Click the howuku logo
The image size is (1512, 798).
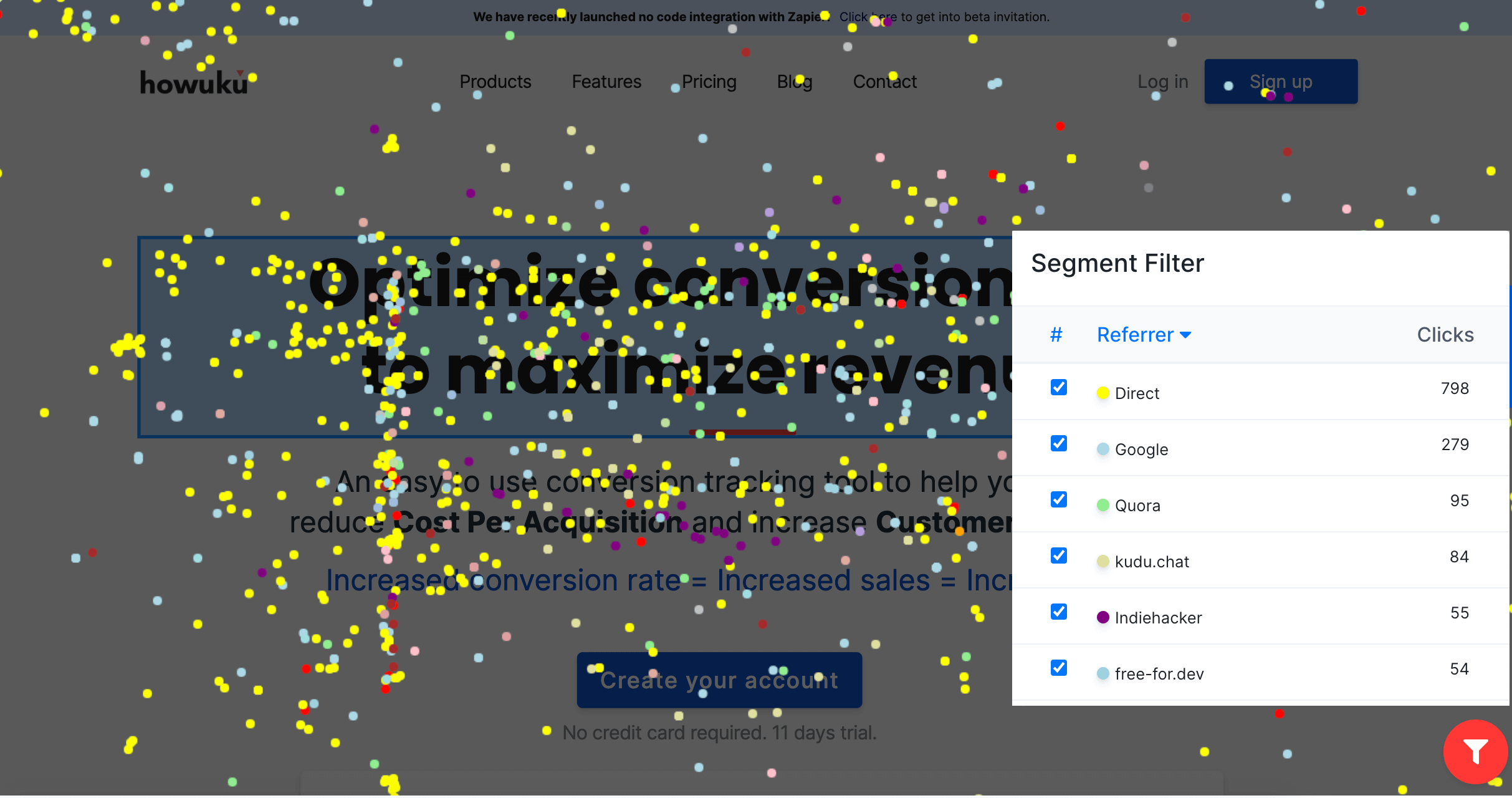click(194, 83)
